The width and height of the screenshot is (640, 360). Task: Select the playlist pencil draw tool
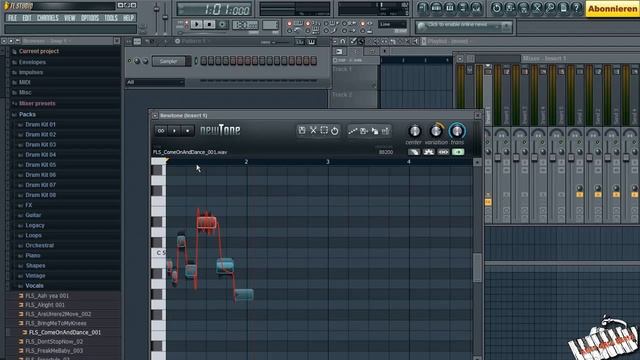click(353, 41)
